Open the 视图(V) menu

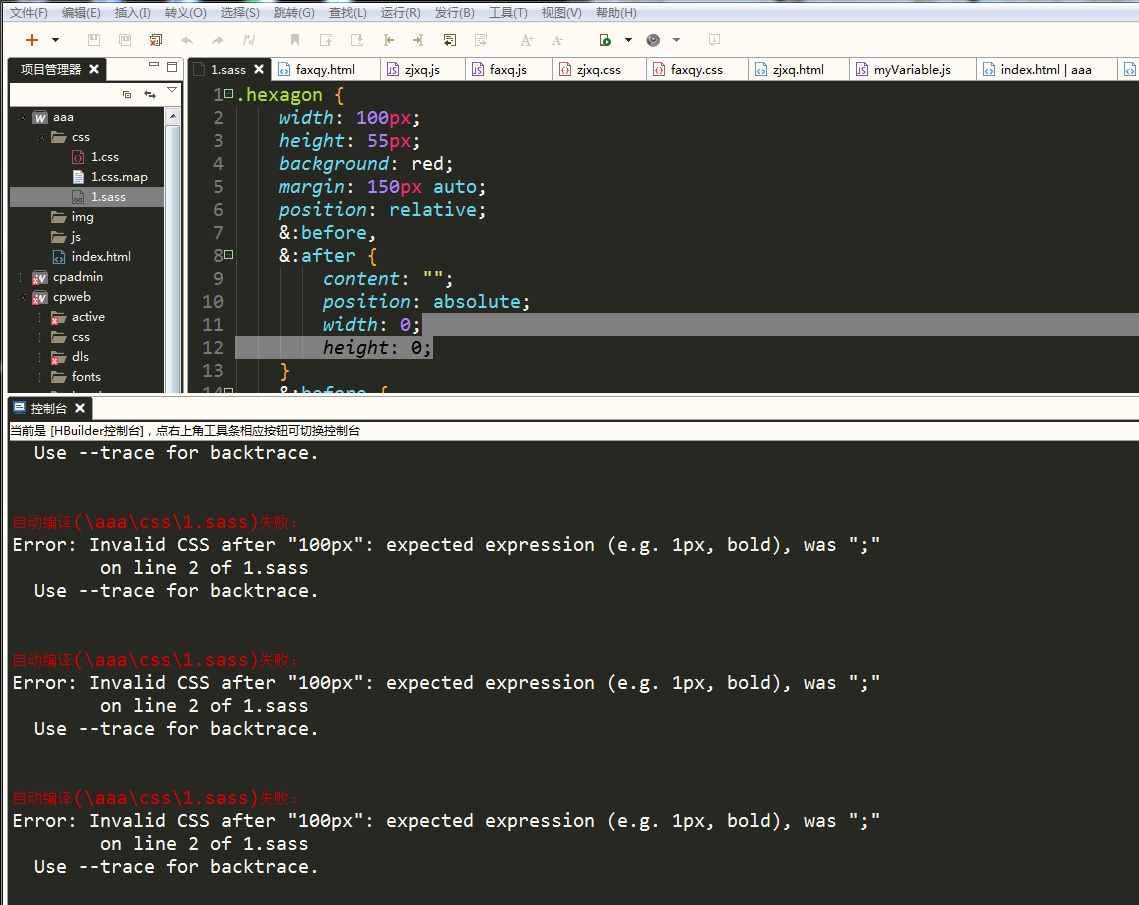562,12
